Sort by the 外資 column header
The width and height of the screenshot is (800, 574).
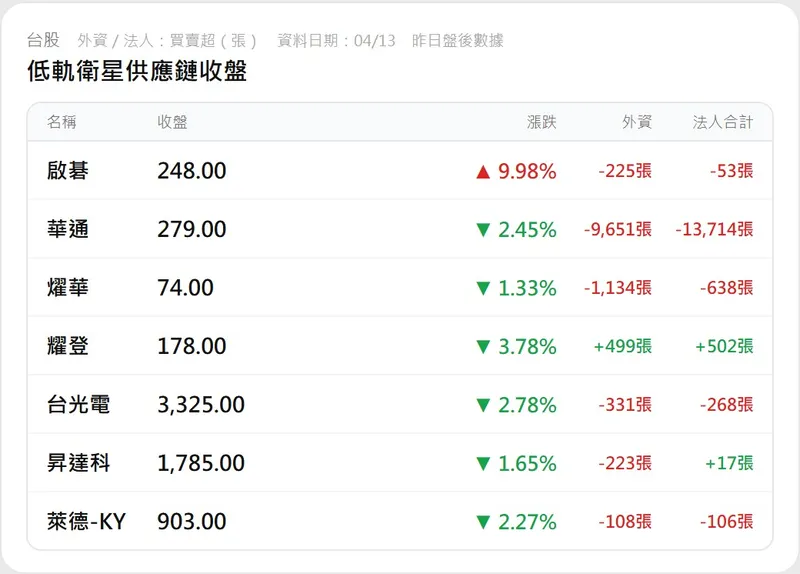636,122
